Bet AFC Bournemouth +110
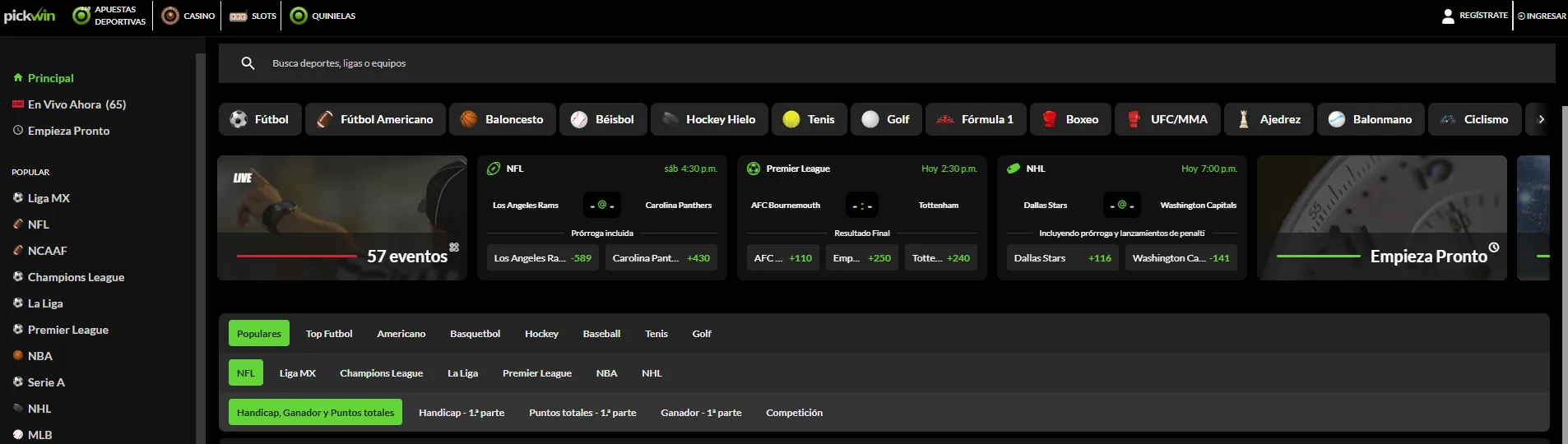1568x444 pixels. 783,258
